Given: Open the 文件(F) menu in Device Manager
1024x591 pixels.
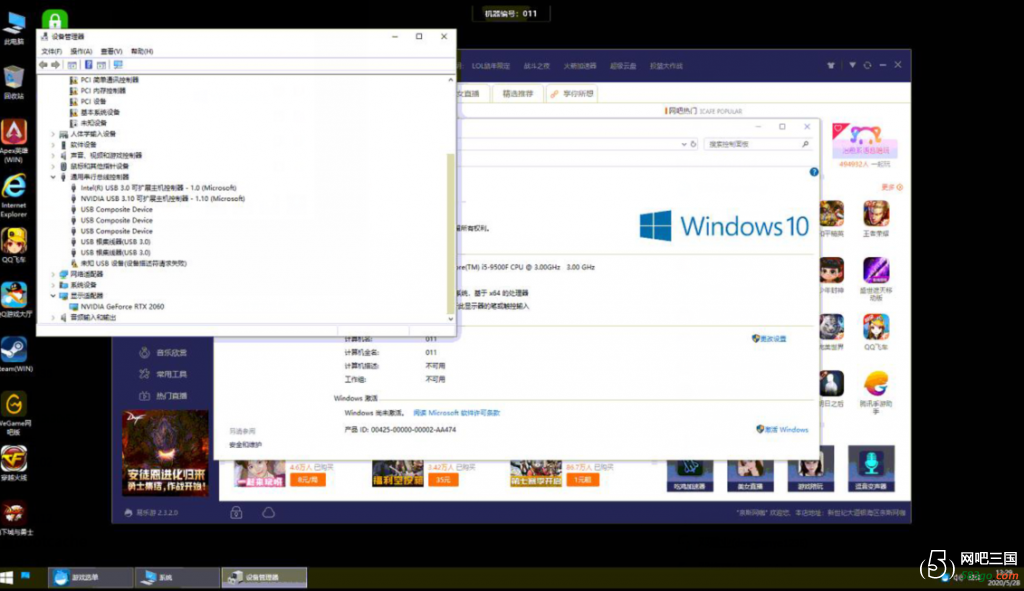Looking at the screenshot, I should coord(51,51).
